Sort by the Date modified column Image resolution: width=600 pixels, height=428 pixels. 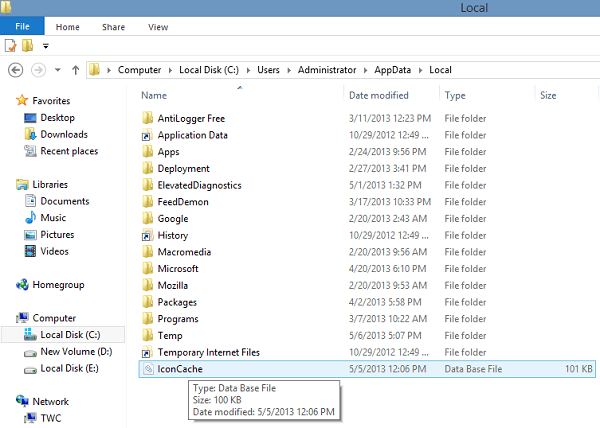(376, 96)
